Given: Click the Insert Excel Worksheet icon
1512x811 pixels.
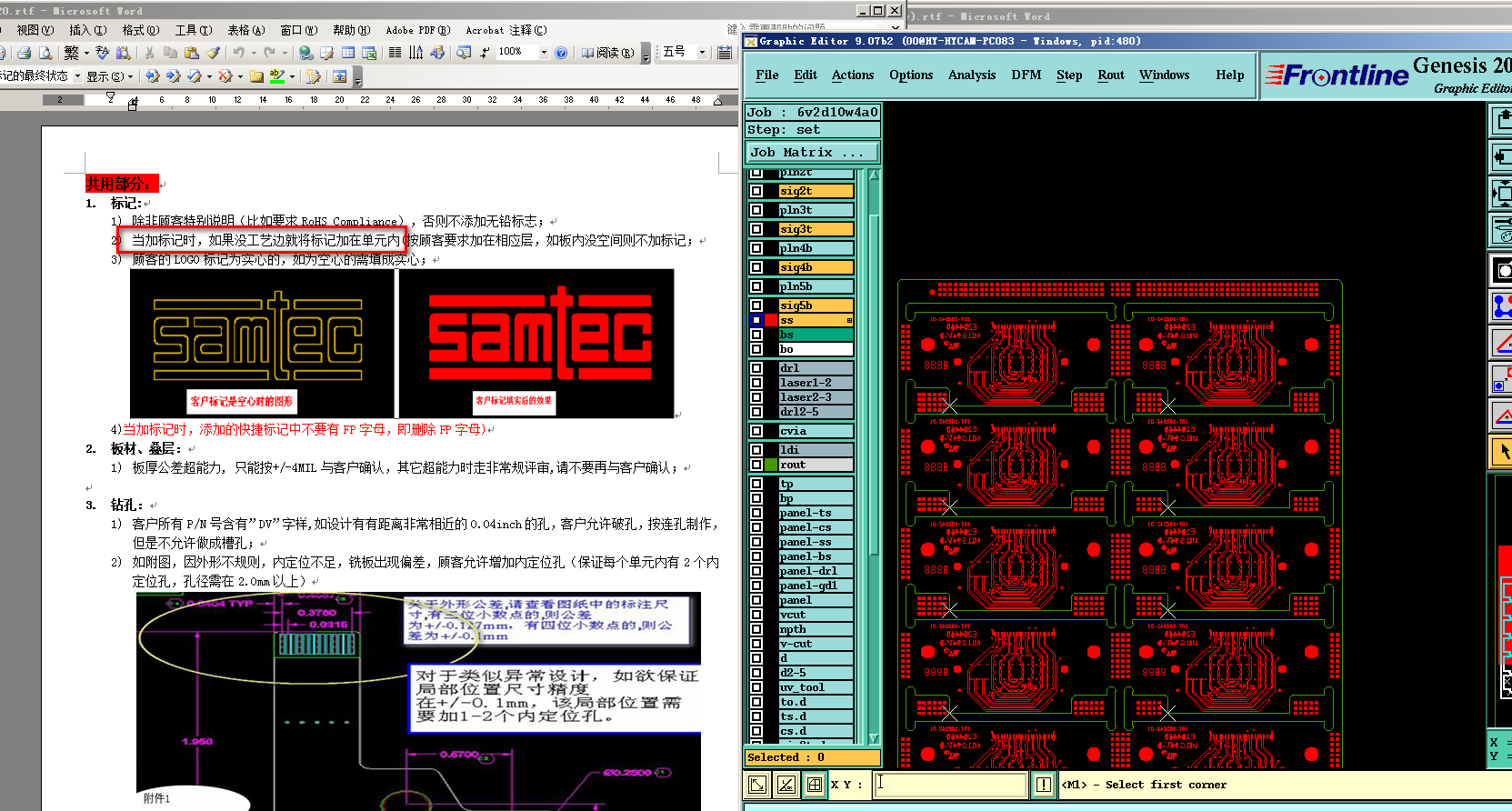Looking at the screenshot, I should pos(369,53).
